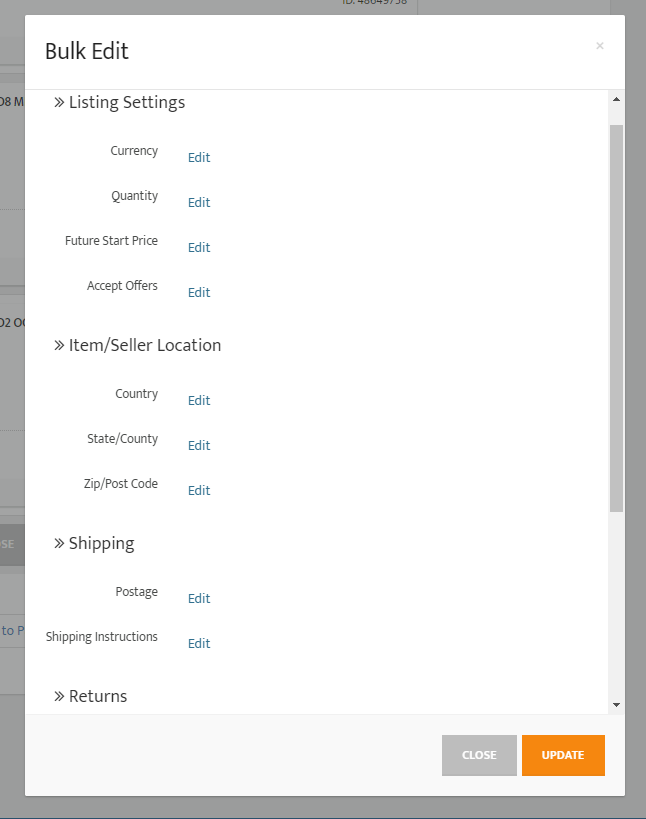Edit the Accept Offers setting
The image size is (646, 819).
(199, 292)
